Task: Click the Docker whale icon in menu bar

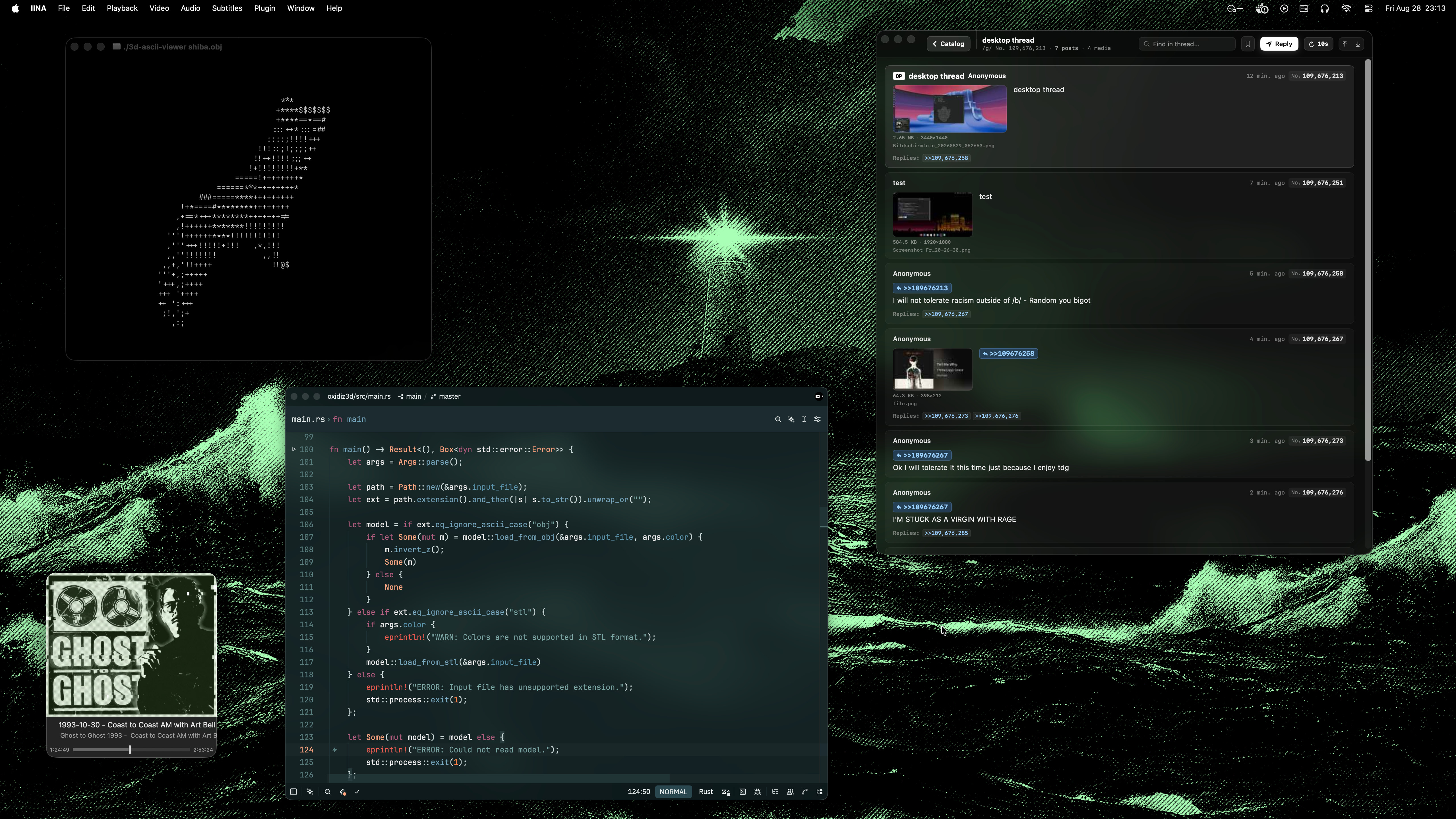Action: point(1262,9)
